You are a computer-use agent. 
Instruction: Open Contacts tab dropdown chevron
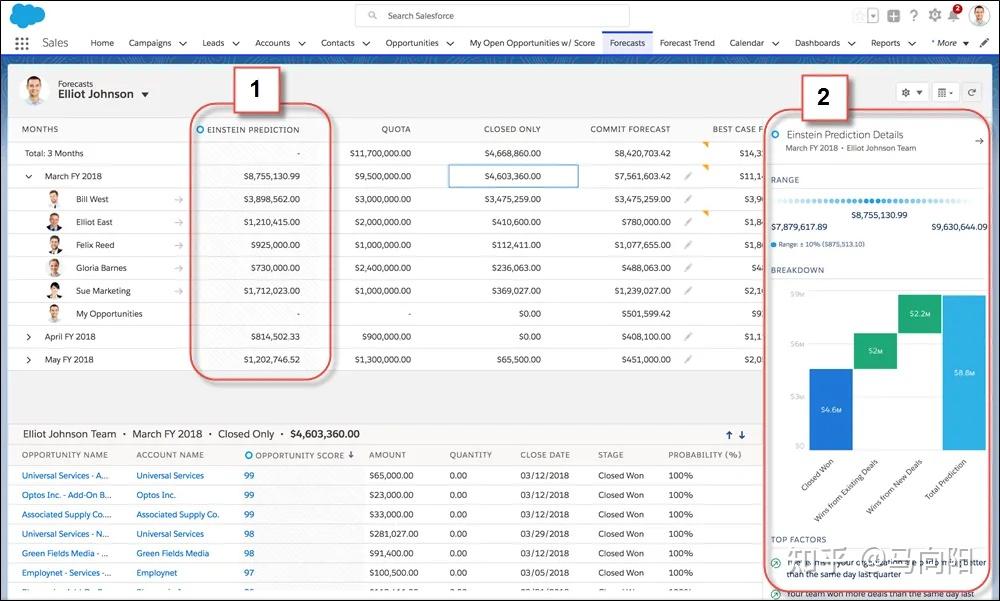tap(366, 43)
